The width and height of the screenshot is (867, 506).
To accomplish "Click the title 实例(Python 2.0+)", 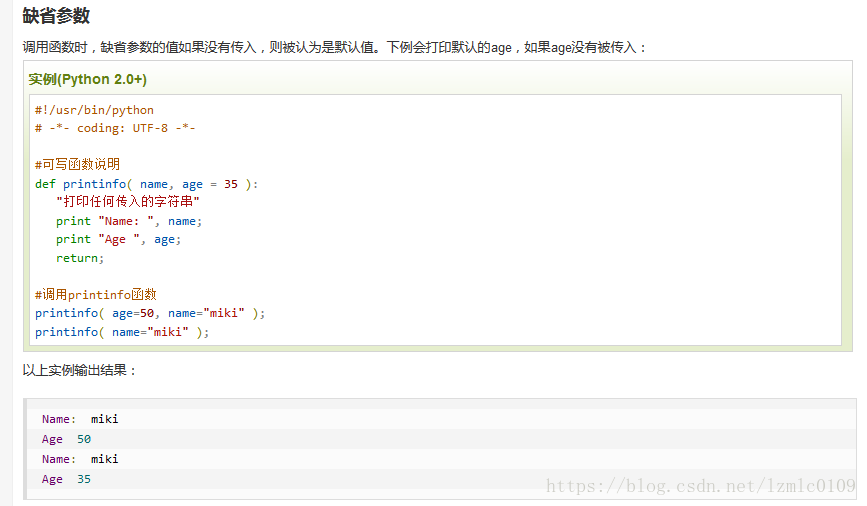I will [87, 79].
